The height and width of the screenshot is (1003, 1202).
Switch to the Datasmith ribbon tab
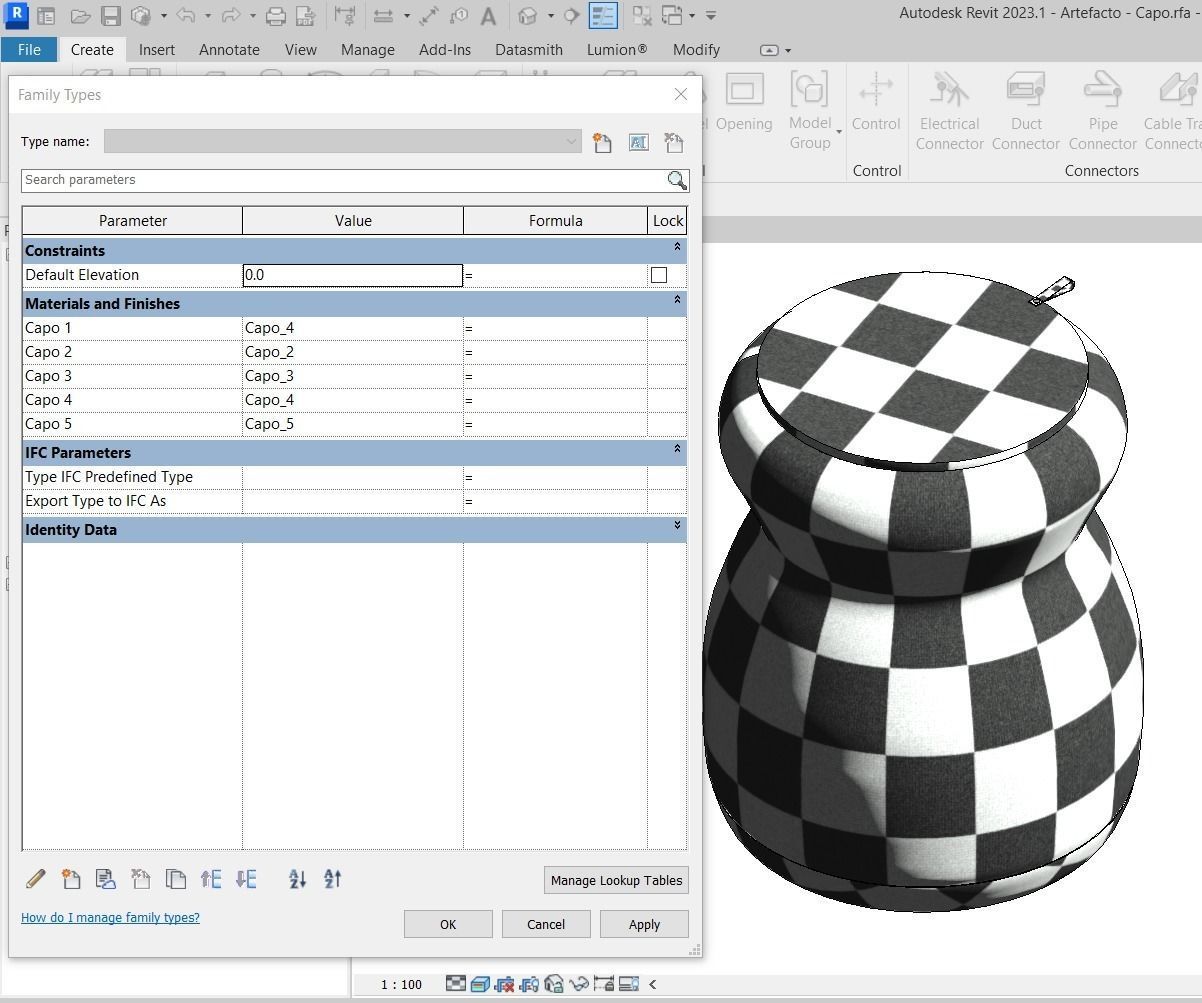[529, 49]
